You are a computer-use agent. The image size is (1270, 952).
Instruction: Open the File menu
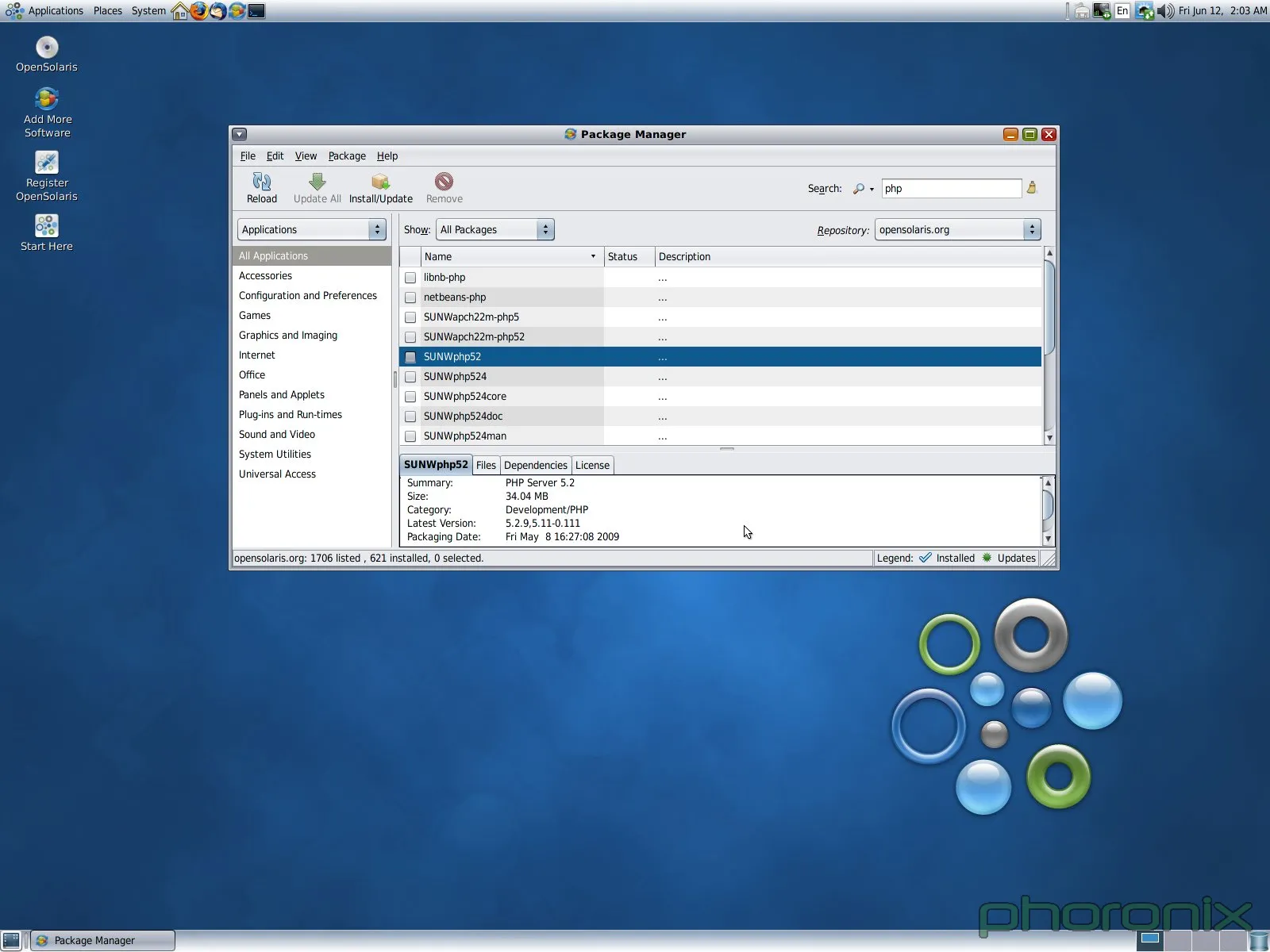tap(248, 156)
